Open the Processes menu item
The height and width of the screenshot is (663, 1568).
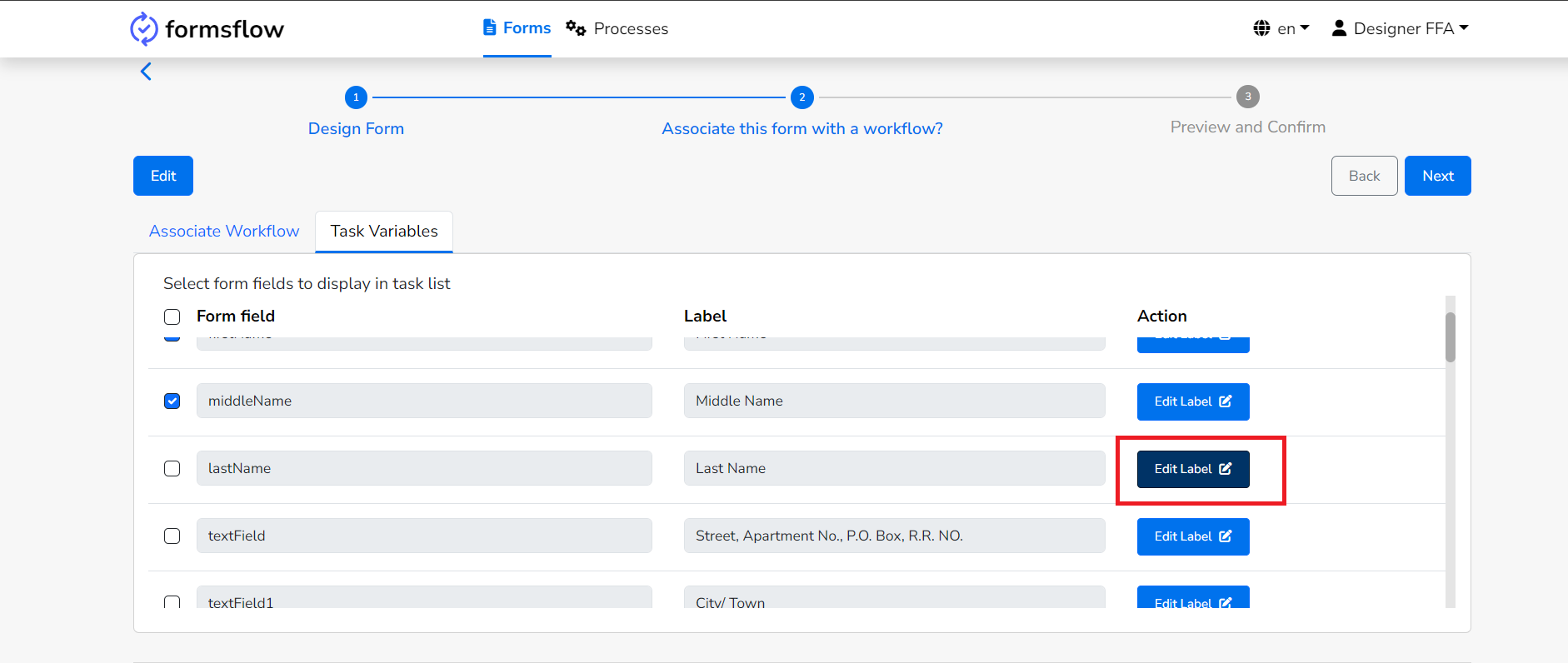[x=617, y=28]
